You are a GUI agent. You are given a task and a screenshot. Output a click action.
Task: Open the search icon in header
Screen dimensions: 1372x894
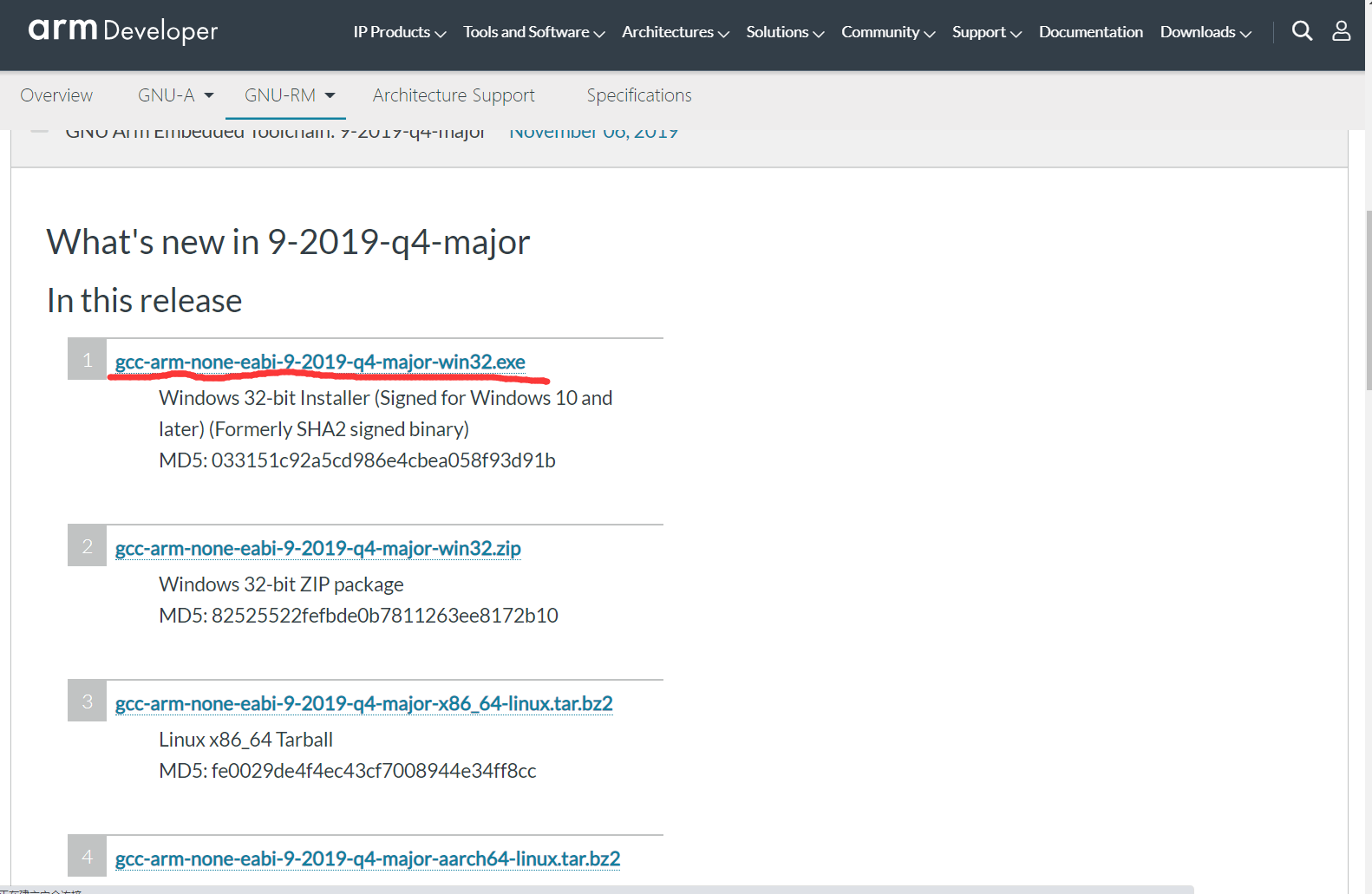(x=1302, y=31)
